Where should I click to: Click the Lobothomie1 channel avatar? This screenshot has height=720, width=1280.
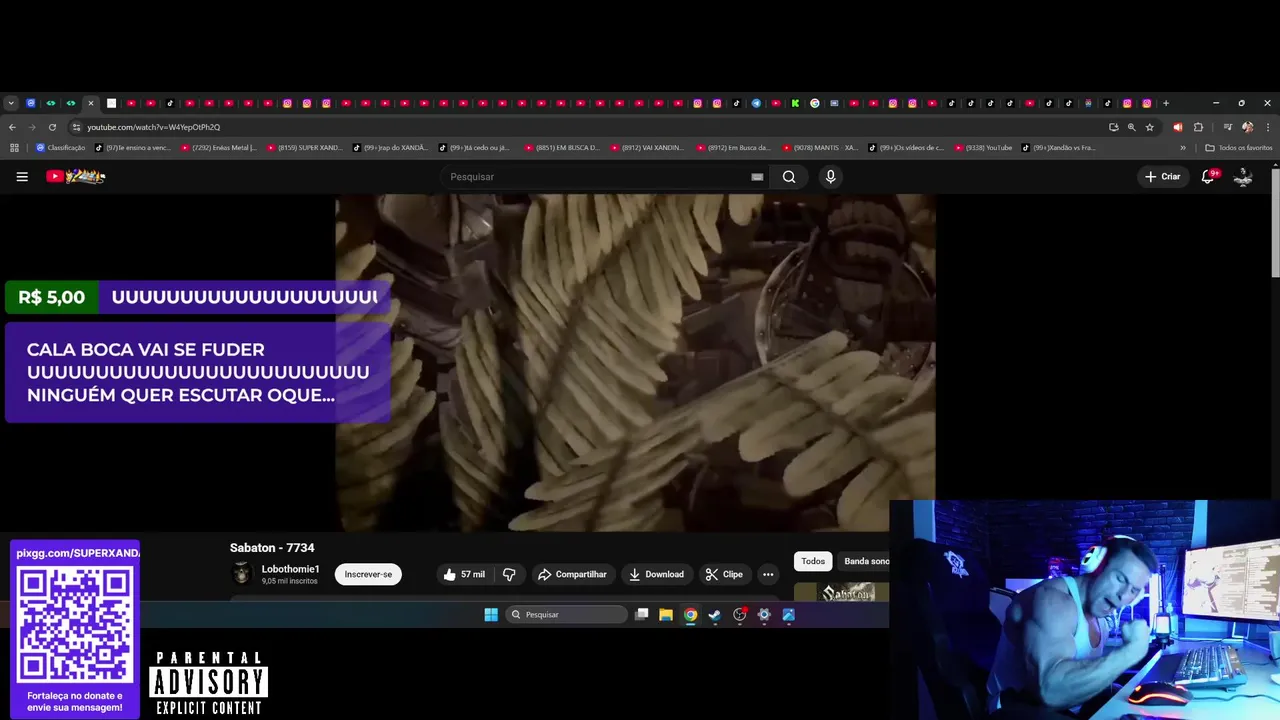point(241,574)
